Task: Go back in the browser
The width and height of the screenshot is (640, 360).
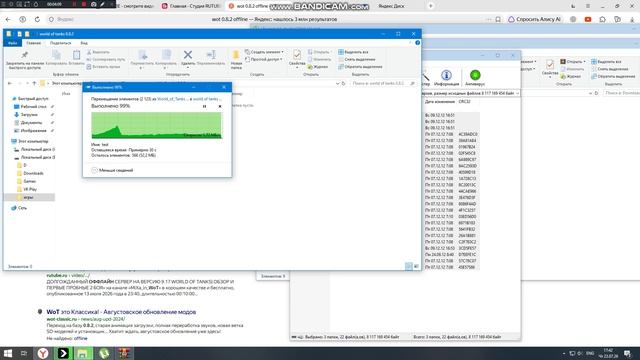Action: point(8,19)
